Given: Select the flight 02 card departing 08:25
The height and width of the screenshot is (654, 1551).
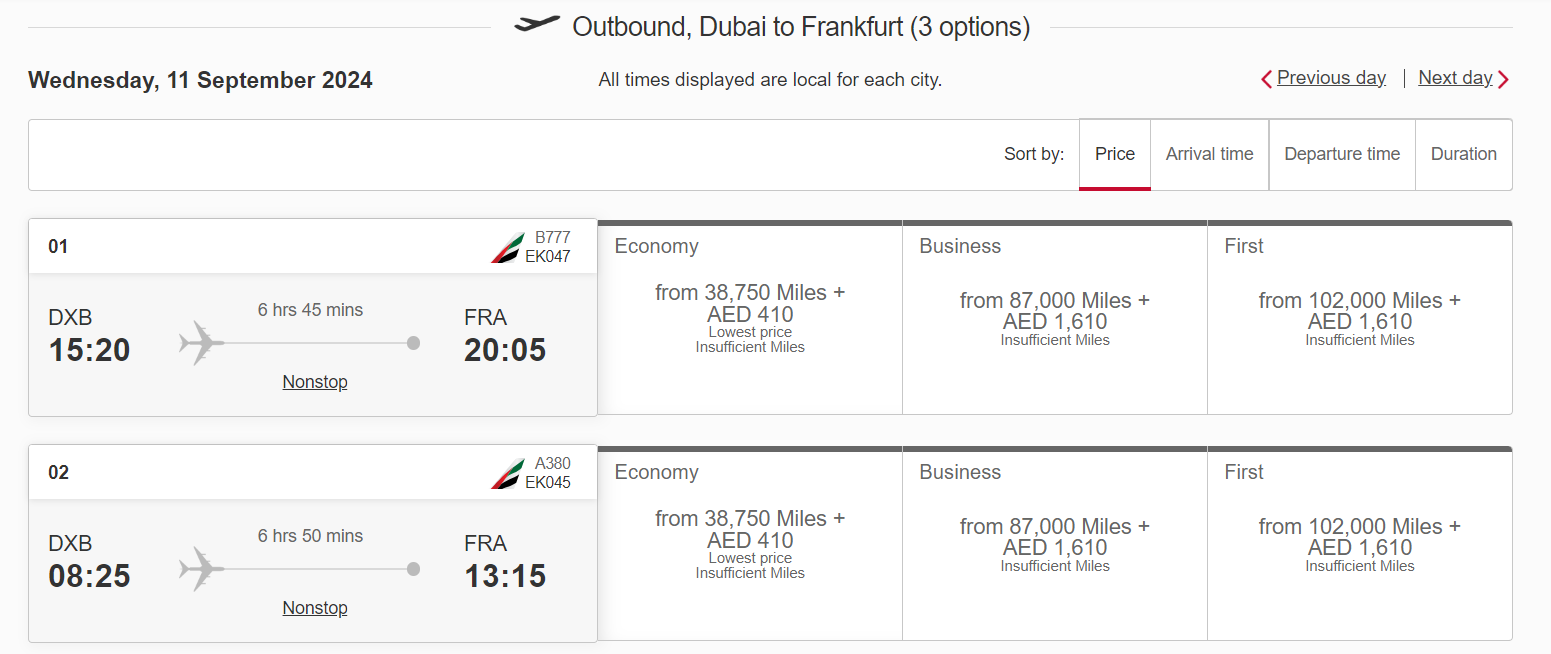Looking at the screenshot, I should point(313,543).
